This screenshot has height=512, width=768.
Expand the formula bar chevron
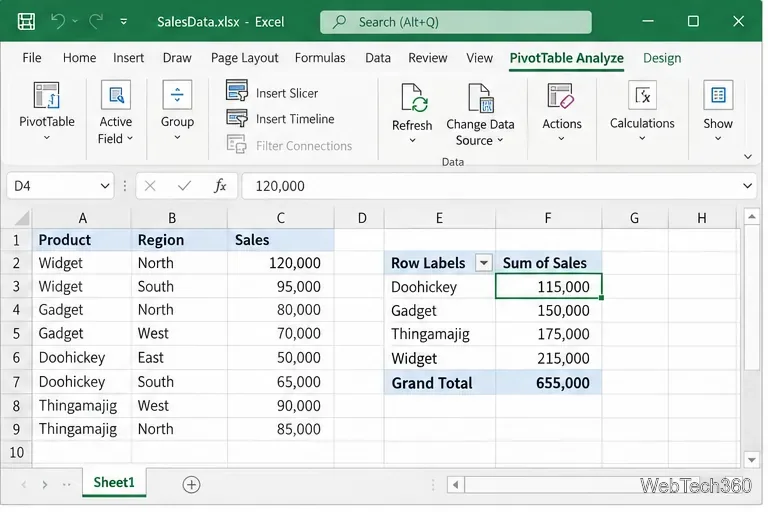click(x=747, y=186)
